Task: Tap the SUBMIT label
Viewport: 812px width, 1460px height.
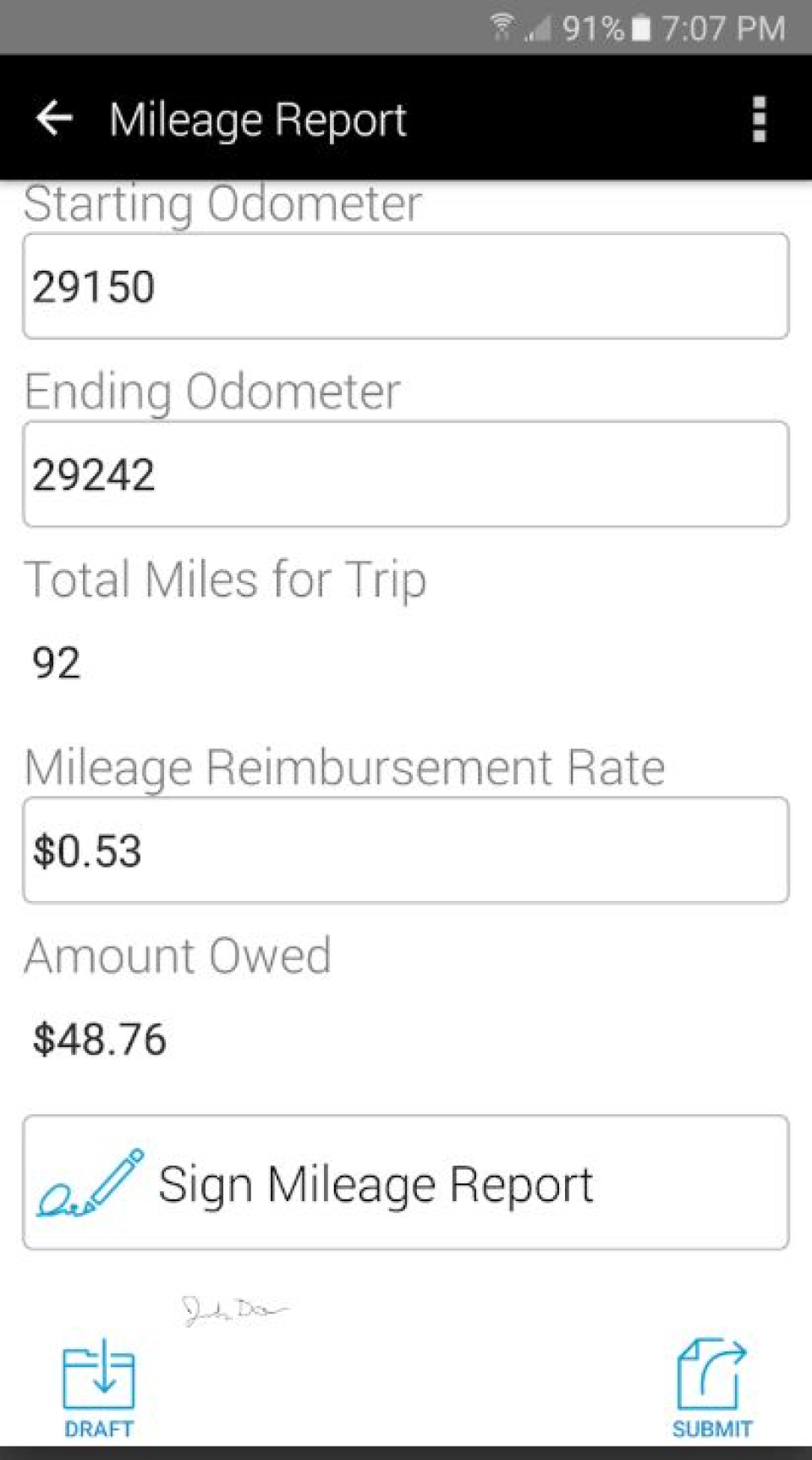Action: click(x=711, y=1429)
